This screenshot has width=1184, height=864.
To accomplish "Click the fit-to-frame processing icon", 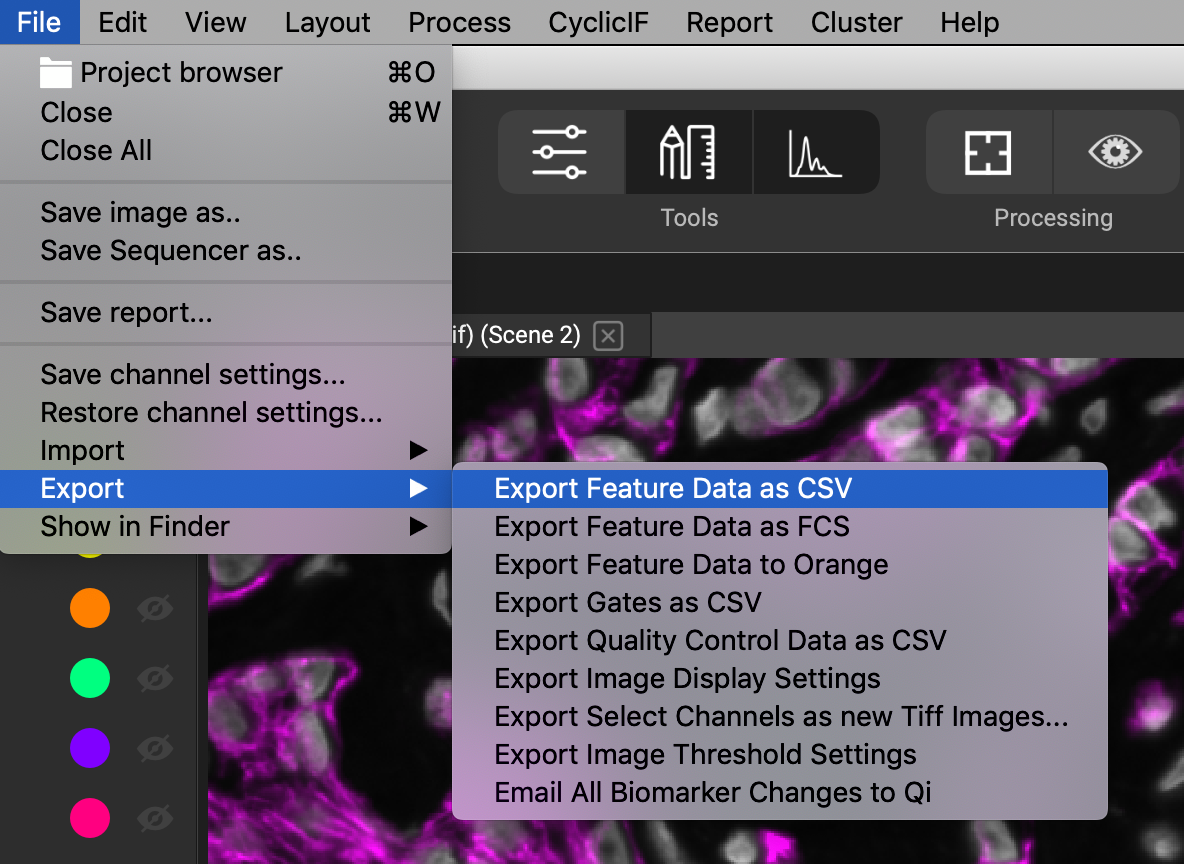I will coord(988,152).
